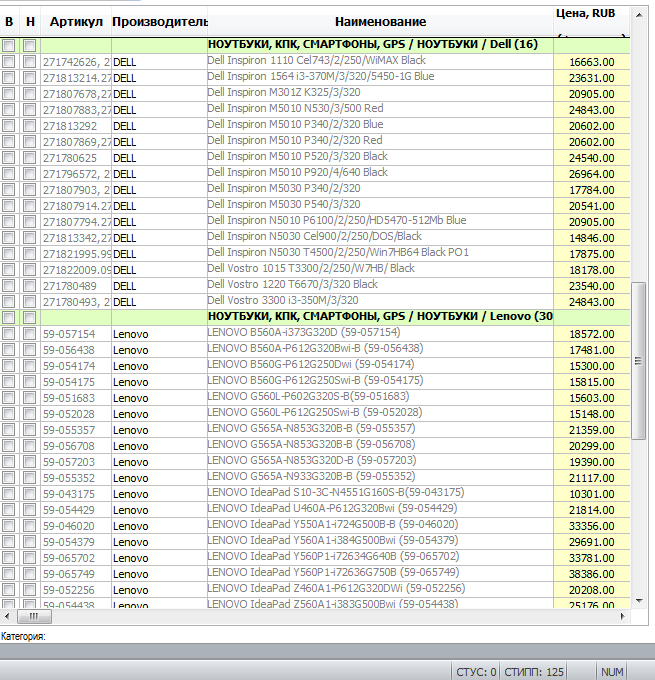
Task: Click the horizontal scrollbar thumb
Action: [x=34, y=616]
